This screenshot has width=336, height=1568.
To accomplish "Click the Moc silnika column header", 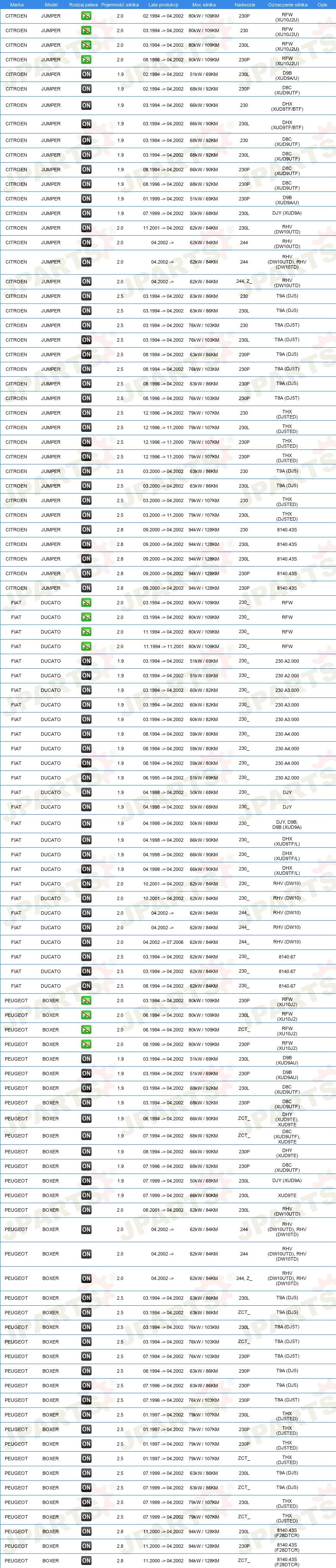I will [204, 4].
